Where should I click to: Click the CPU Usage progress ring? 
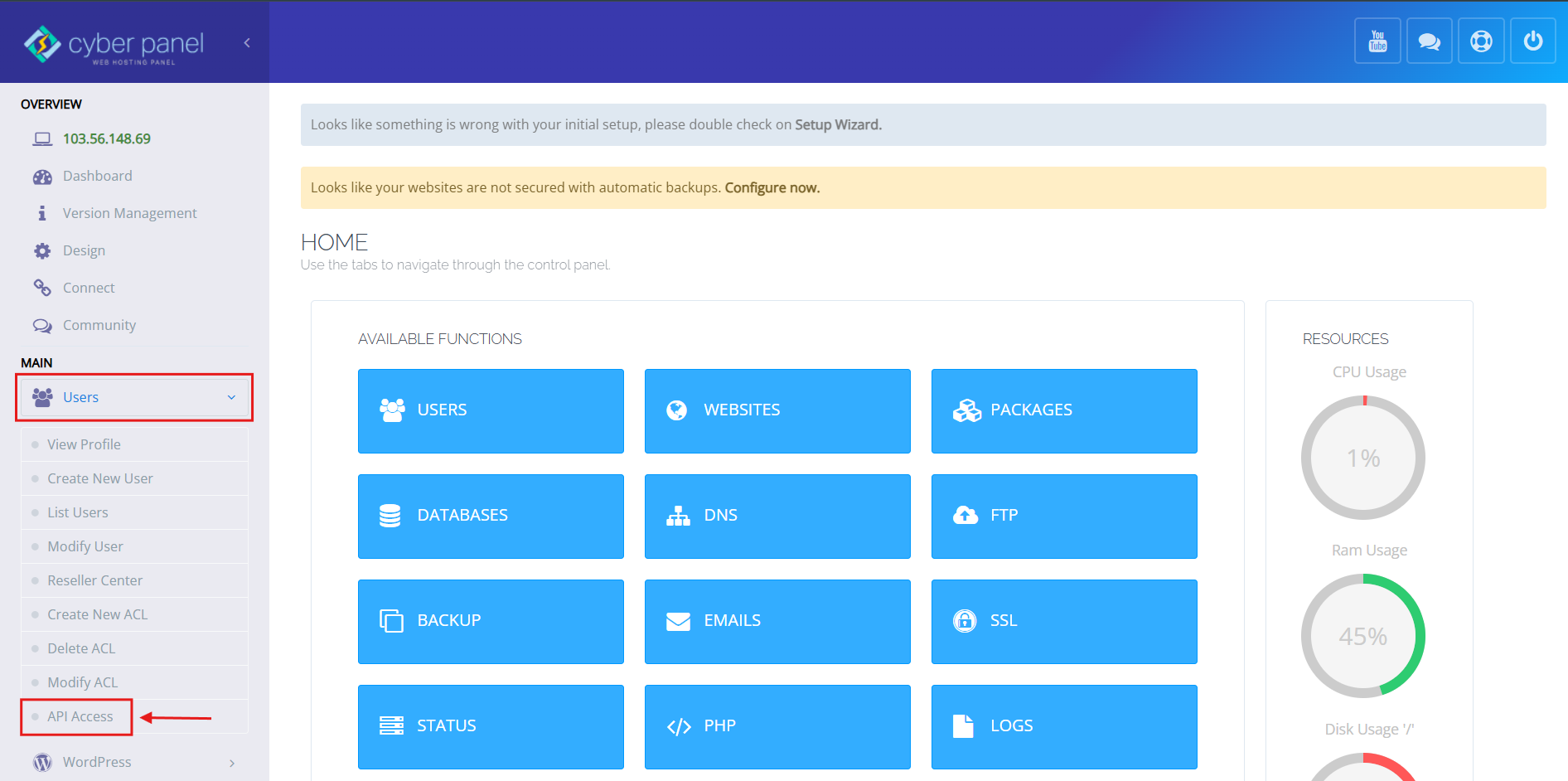coord(1363,458)
